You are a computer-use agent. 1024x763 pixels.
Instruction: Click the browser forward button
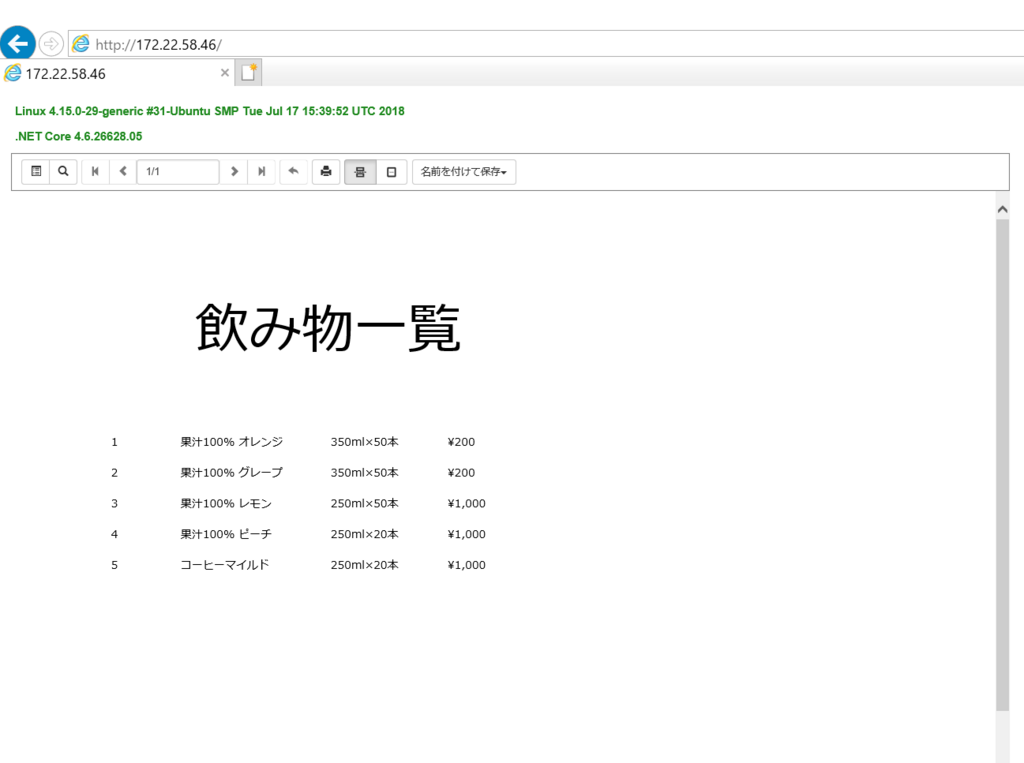point(51,44)
